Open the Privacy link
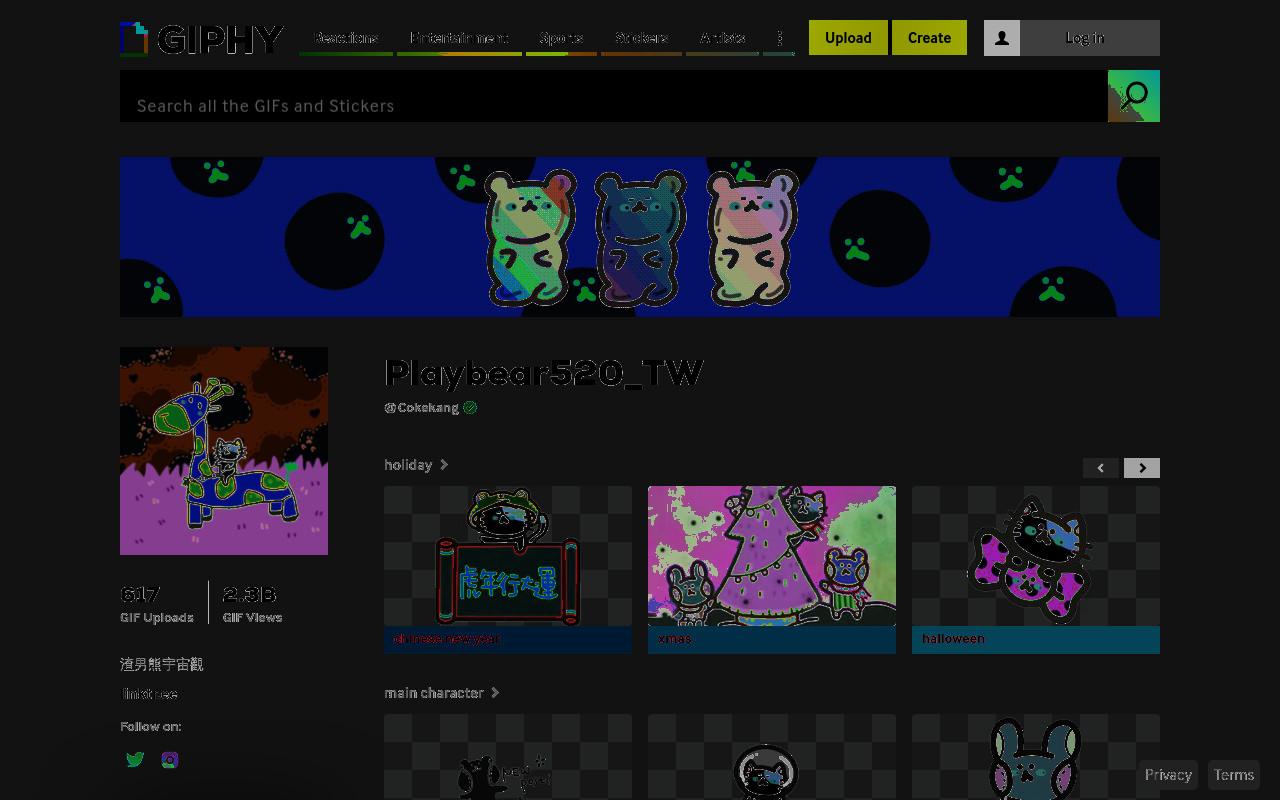 tap(1168, 775)
